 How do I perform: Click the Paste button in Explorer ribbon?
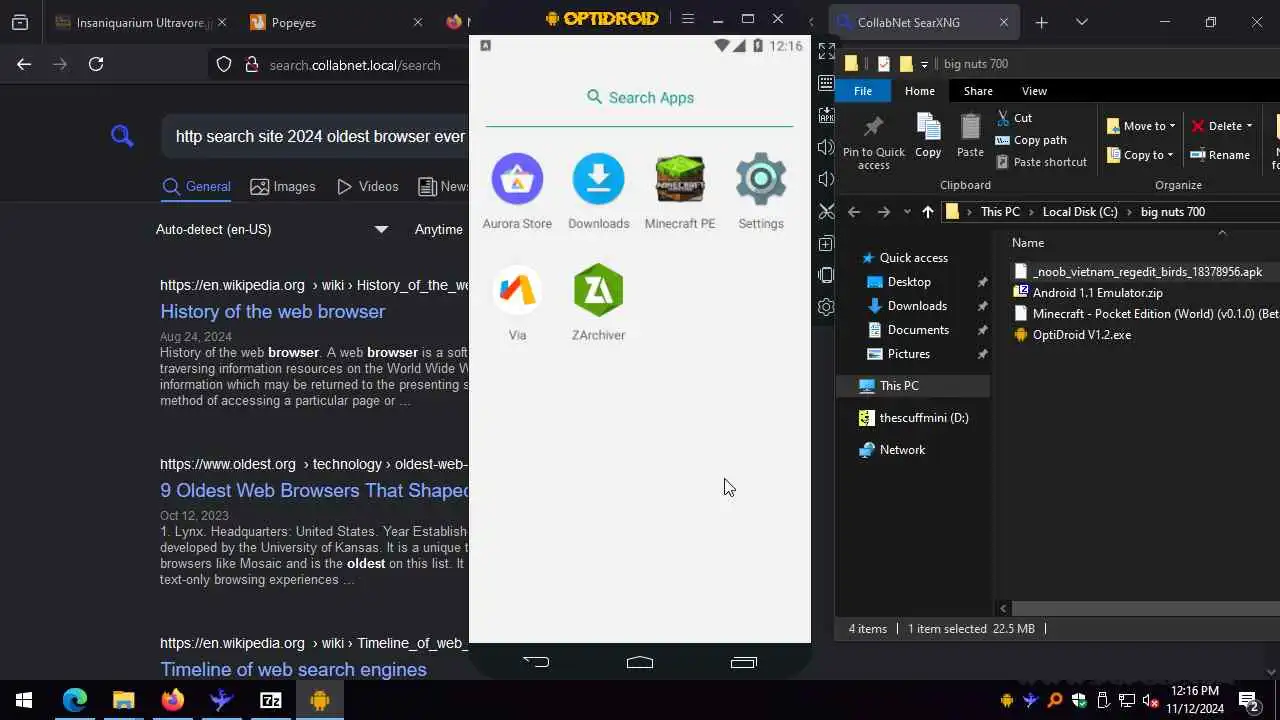click(970, 135)
